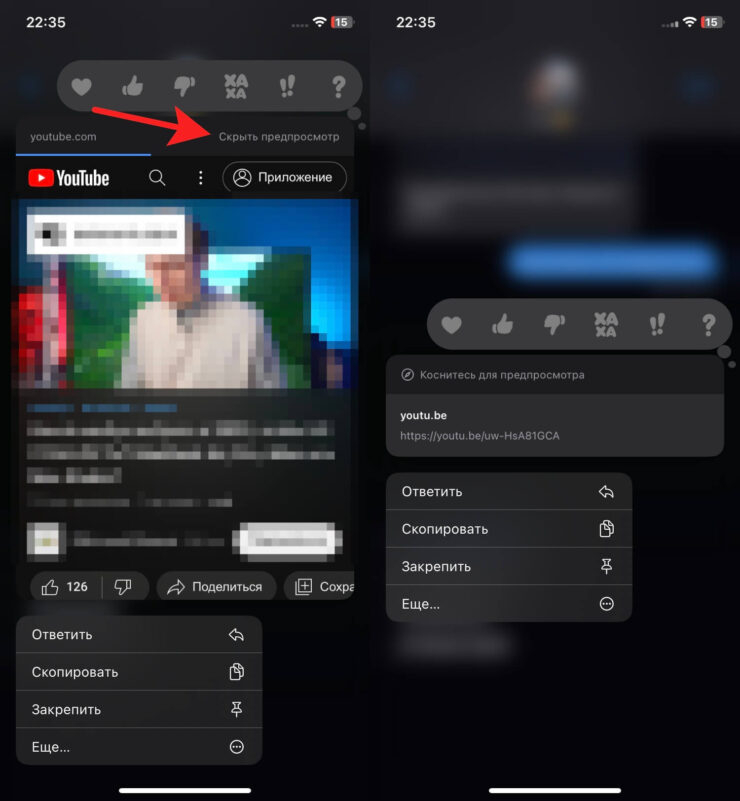This screenshot has width=740, height=801.
Task: Tap the YouTube search magnifier icon
Action: coord(157,178)
